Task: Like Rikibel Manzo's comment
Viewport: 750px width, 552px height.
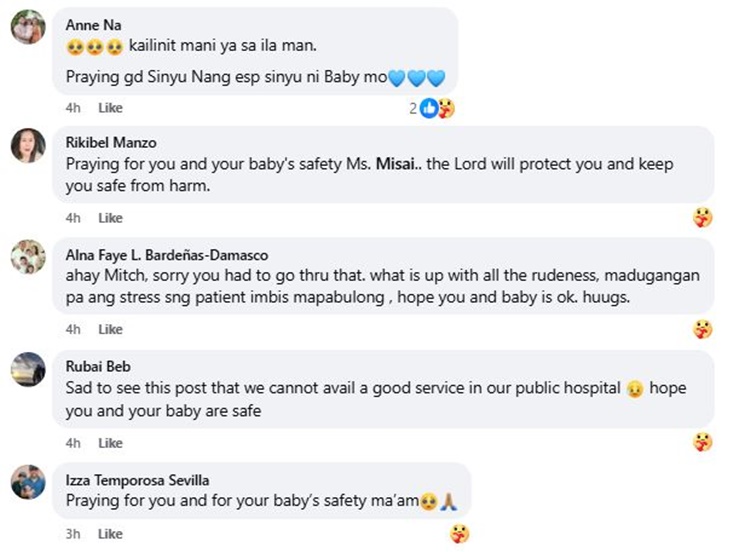Action: (110, 218)
